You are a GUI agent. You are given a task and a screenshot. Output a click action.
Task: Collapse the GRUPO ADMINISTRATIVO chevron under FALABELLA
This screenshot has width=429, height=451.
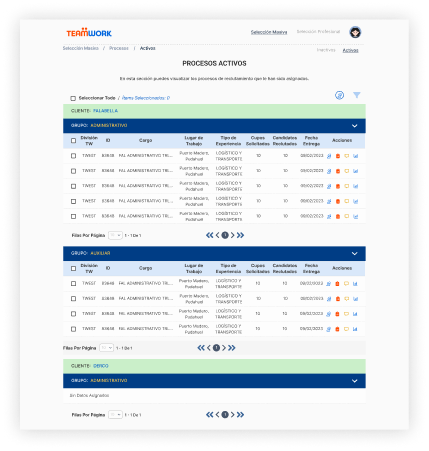355,126
